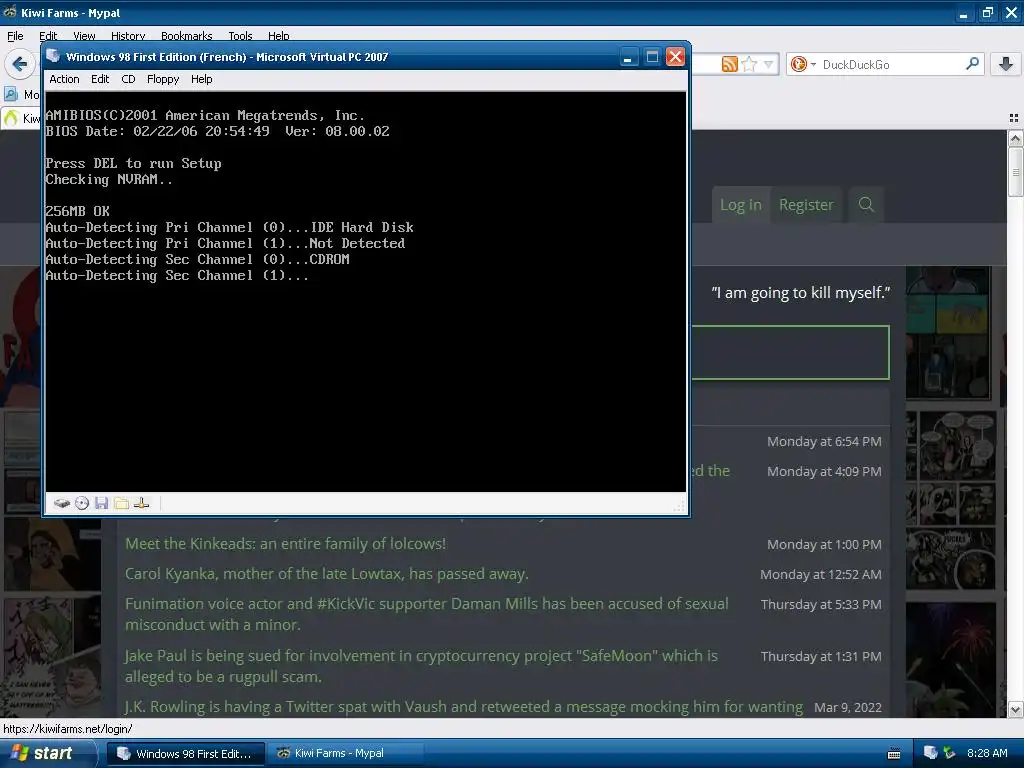
Task: Expand the address bar history dropdown arrow
Action: click(x=769, y=64)
